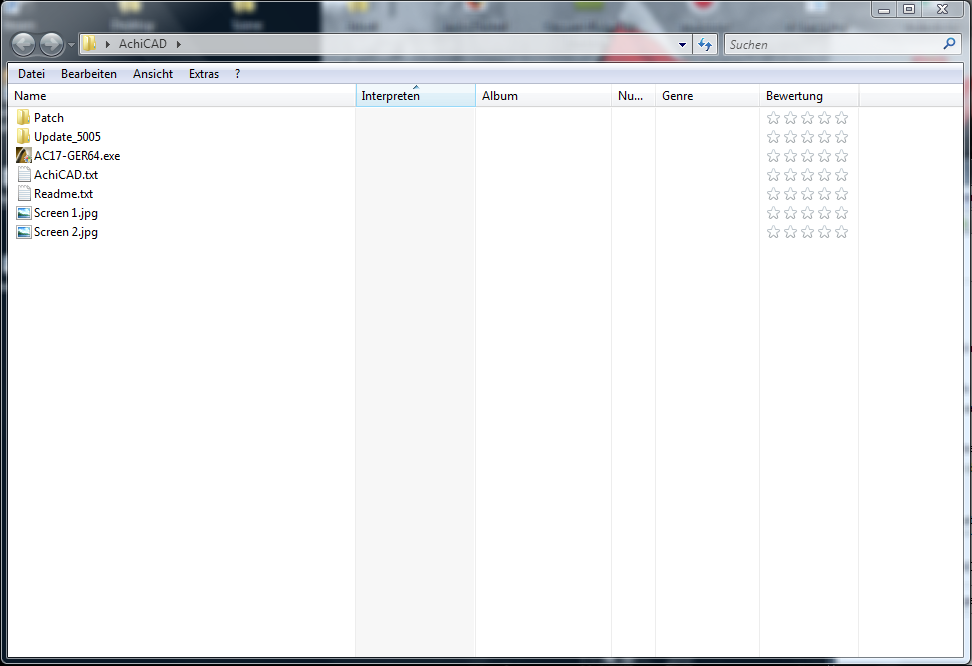Open the Bearbeiten menu
This screenshot has width=972, height=666.
click(89, 74)
